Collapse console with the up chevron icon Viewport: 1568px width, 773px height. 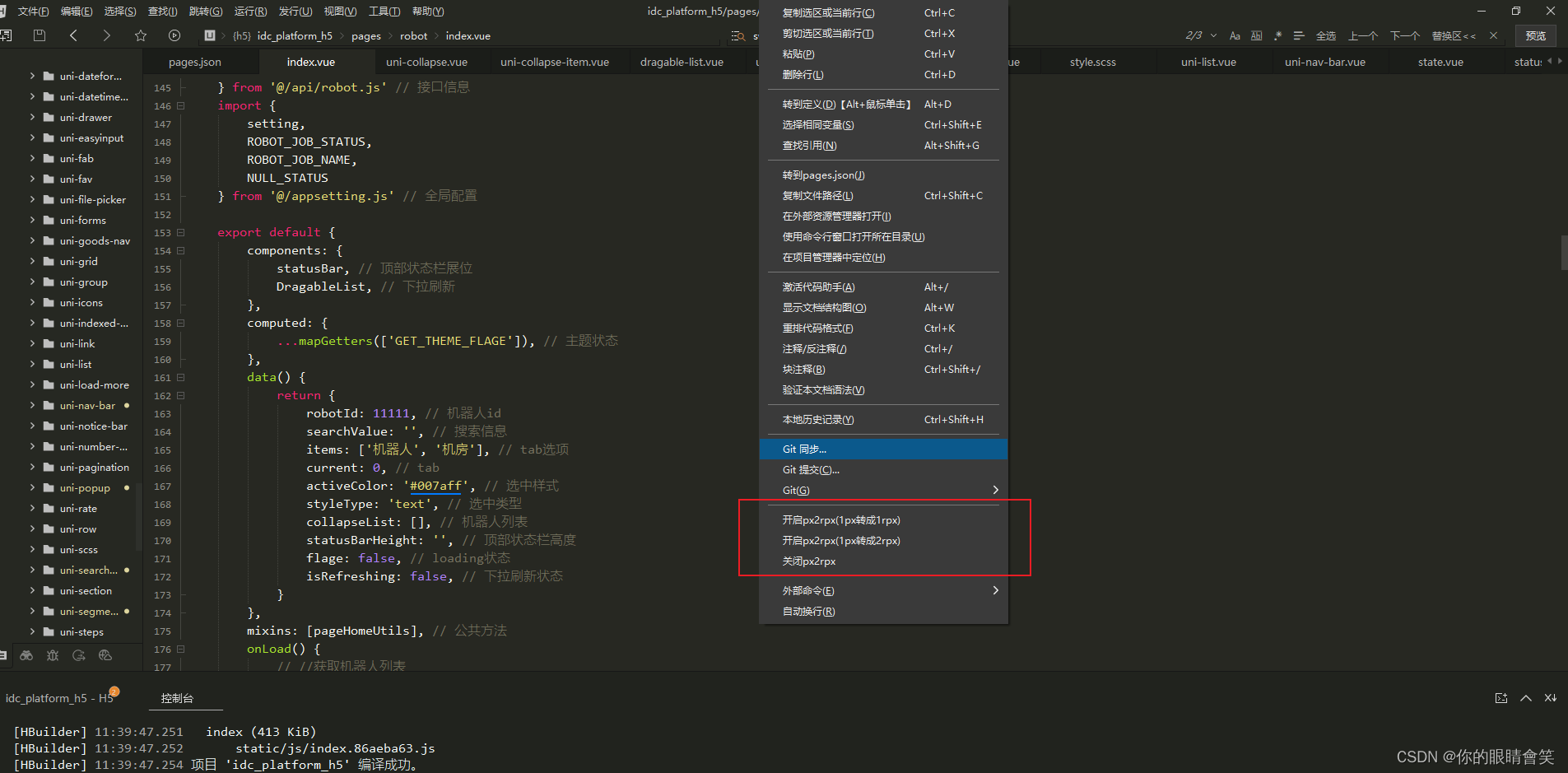point(1526,698)
